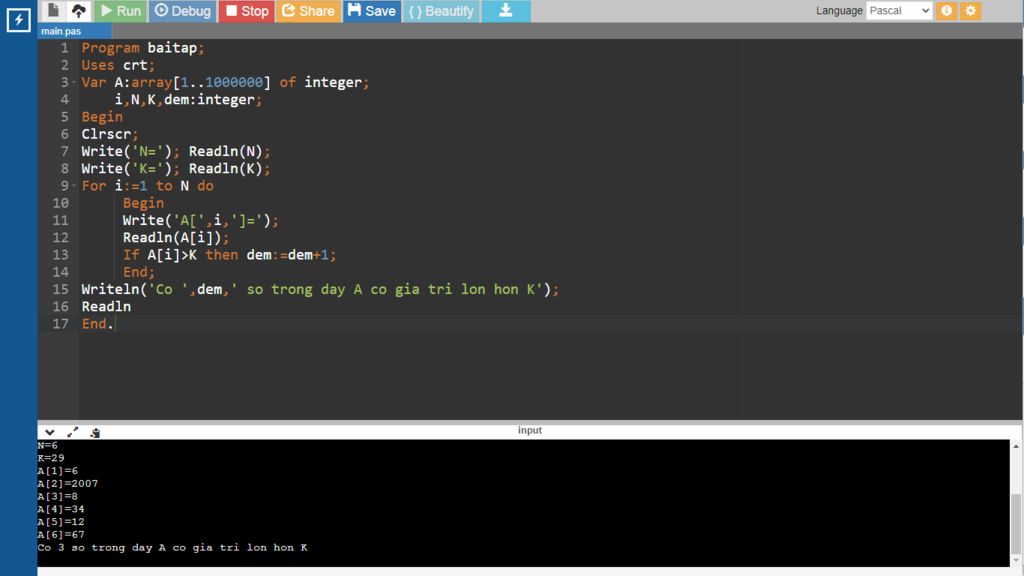Open the Language dropdown set to Pascal
Viewport: 1024px width, 576px height.
(899, 10)
